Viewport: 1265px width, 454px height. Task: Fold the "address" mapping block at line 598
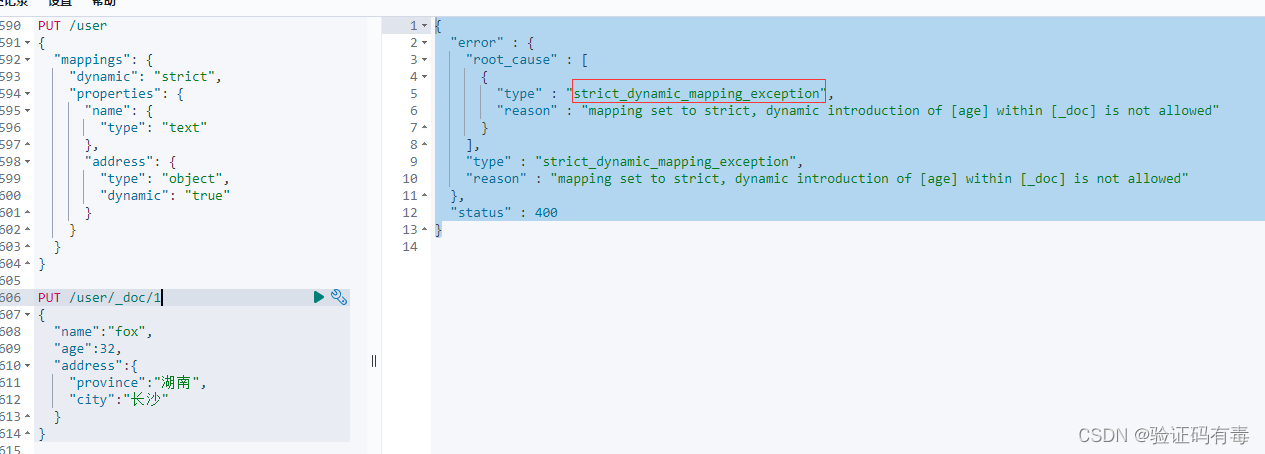pos(27,162)
